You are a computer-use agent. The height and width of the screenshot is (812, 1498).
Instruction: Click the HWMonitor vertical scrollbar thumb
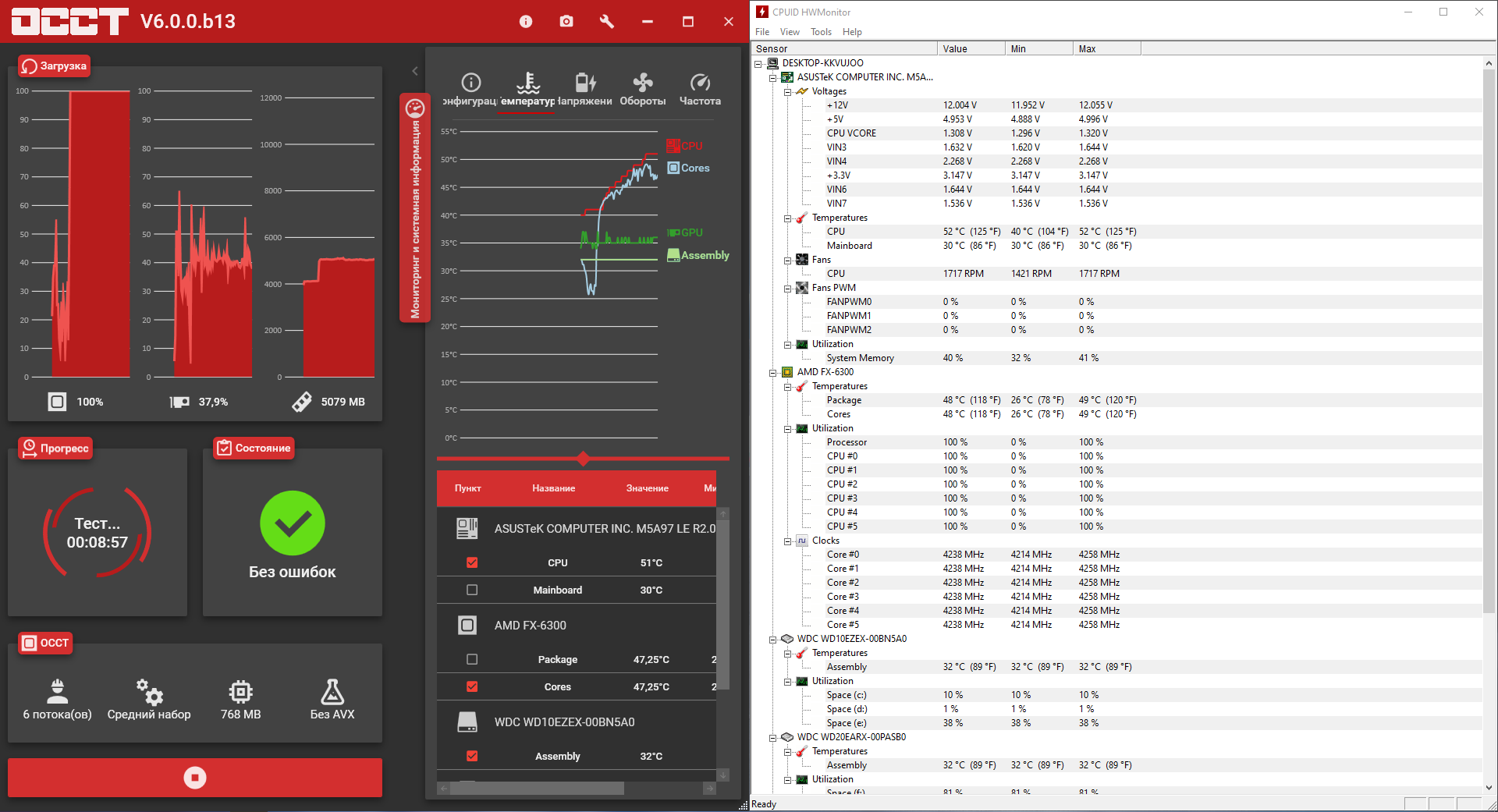coord(1489,342)
